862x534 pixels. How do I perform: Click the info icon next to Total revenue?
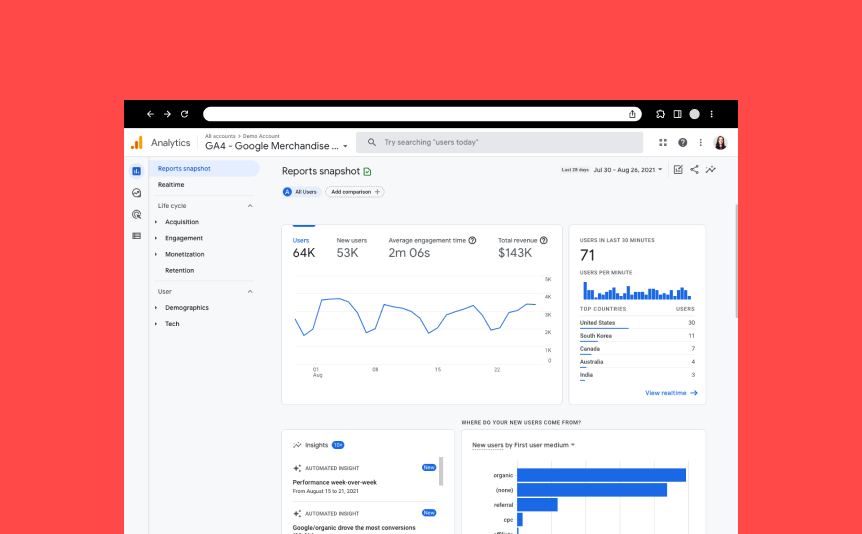coord(544,240)
